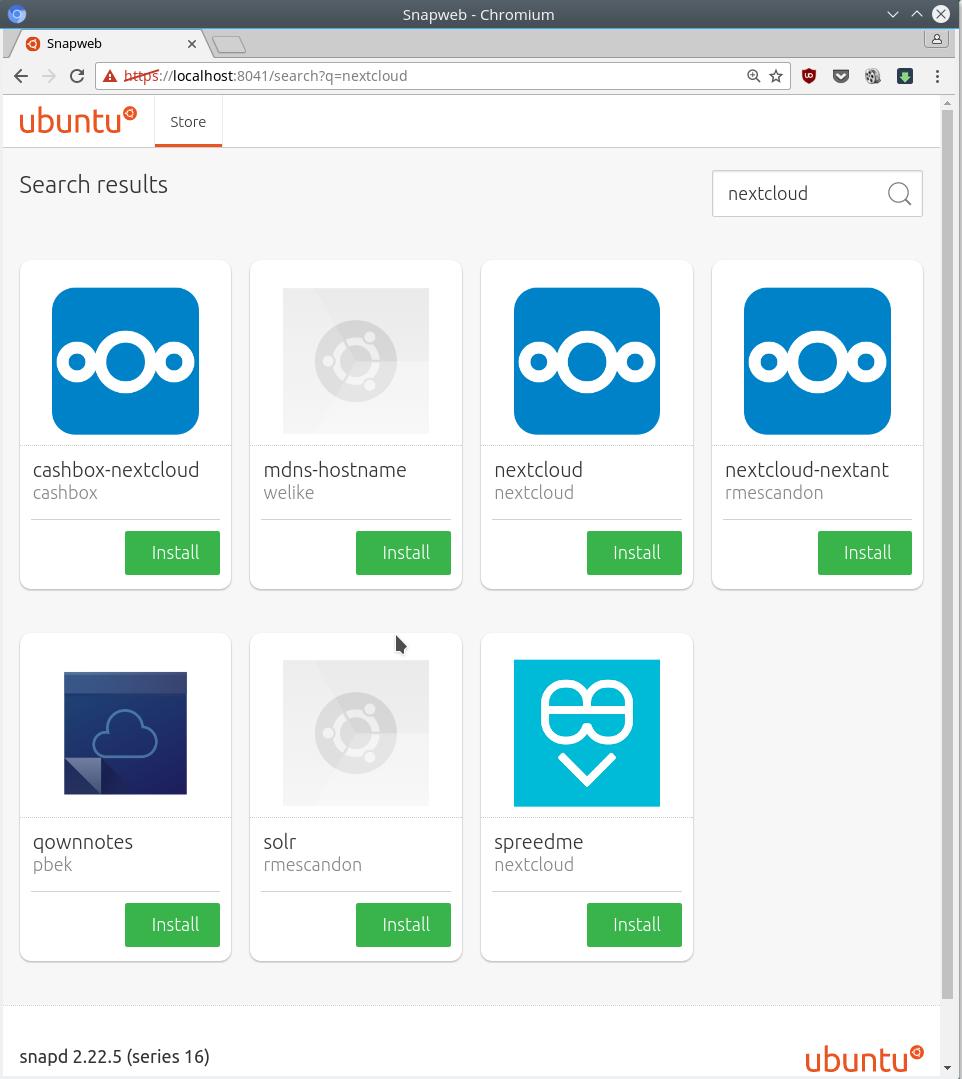Click scrollbar down arrow

pos(948,1067)
